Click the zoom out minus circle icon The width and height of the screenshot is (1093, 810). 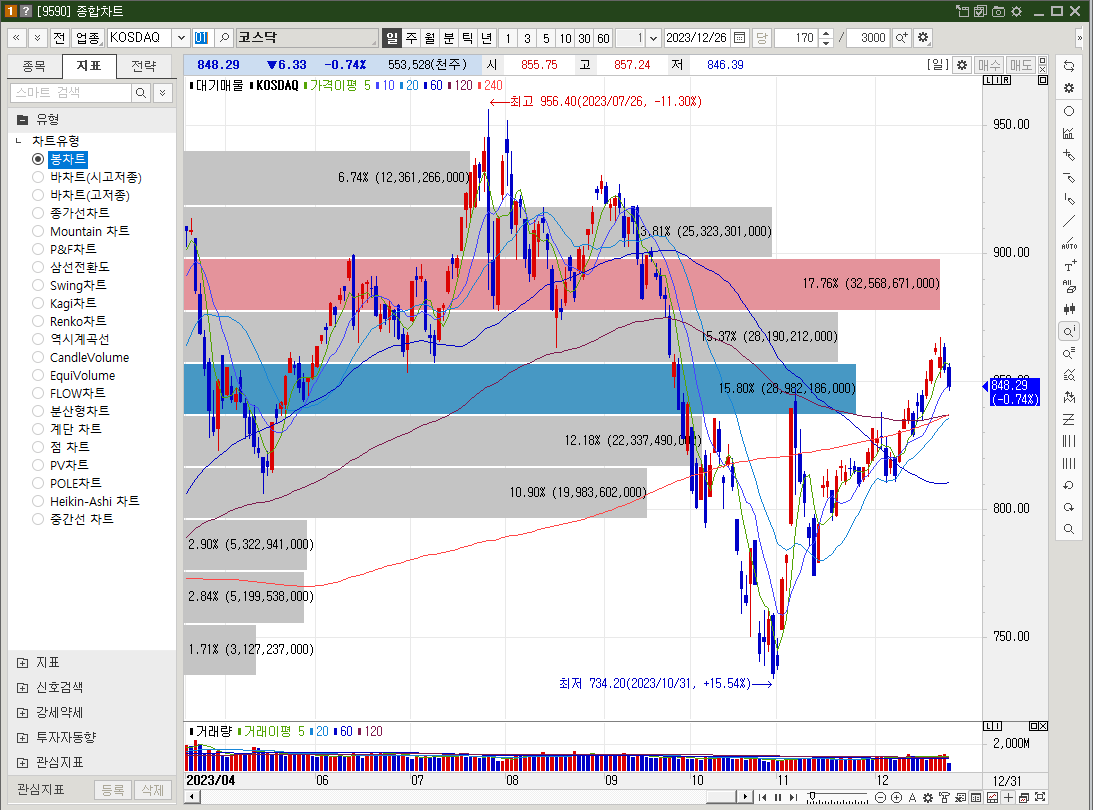(x=880, y=797)
